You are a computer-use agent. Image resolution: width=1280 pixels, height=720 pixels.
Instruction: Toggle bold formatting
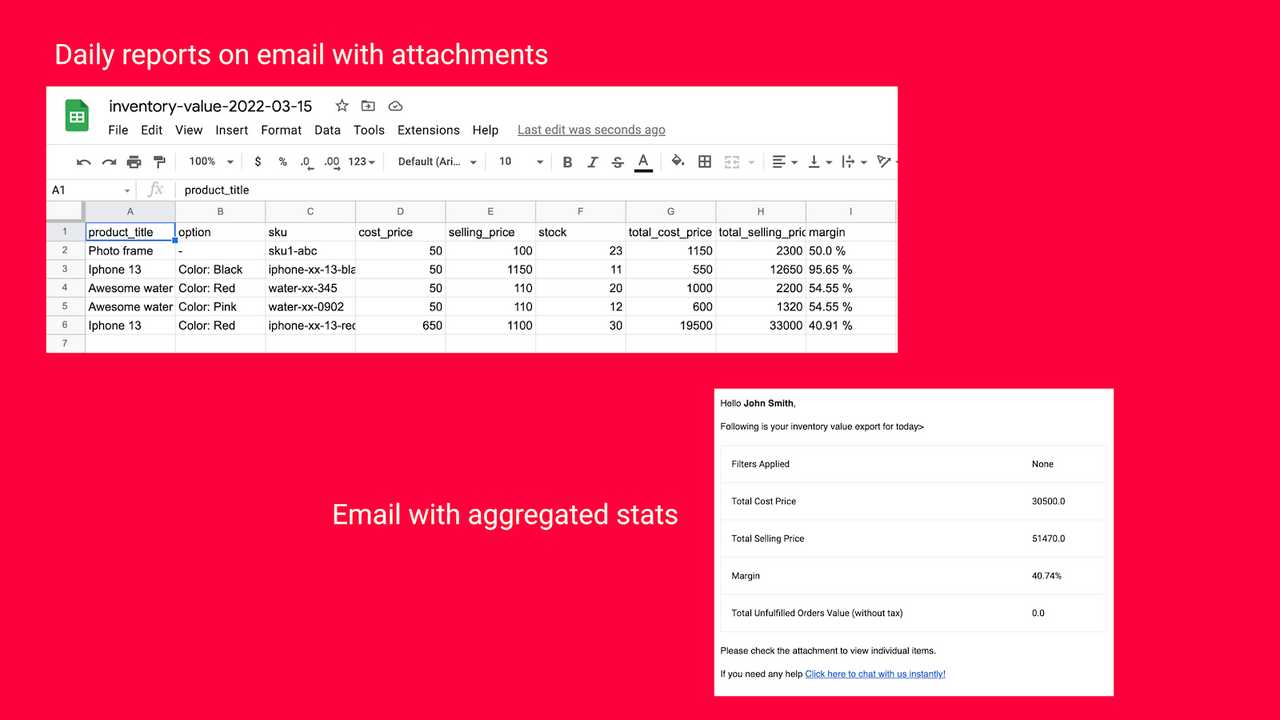567,162
